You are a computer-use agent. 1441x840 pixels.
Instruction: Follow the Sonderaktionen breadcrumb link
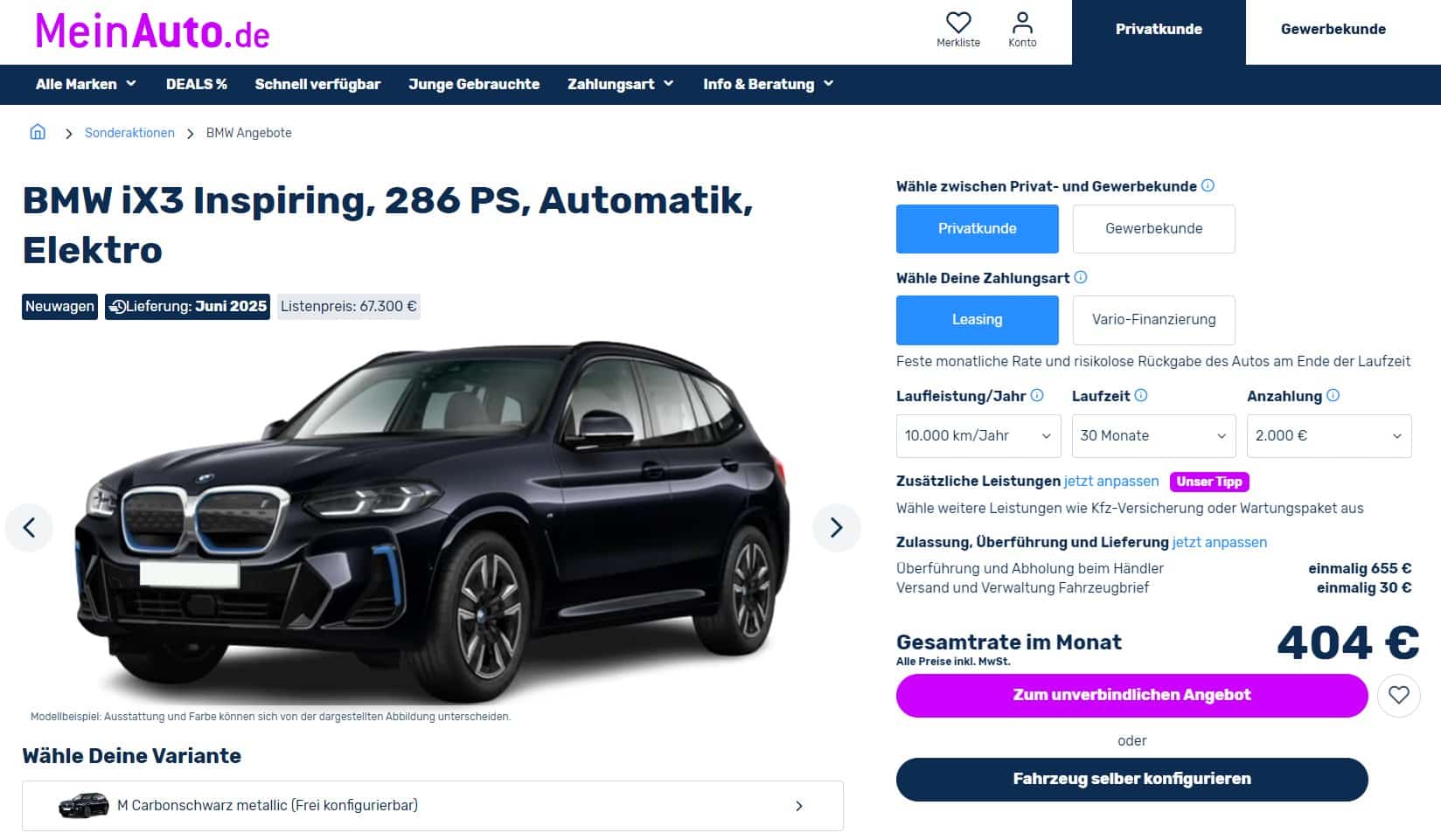point(129,133)
